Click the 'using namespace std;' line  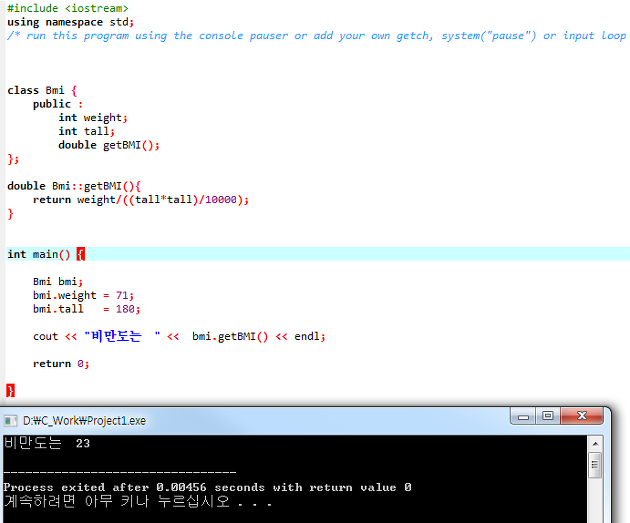click(x=70, y=22)
